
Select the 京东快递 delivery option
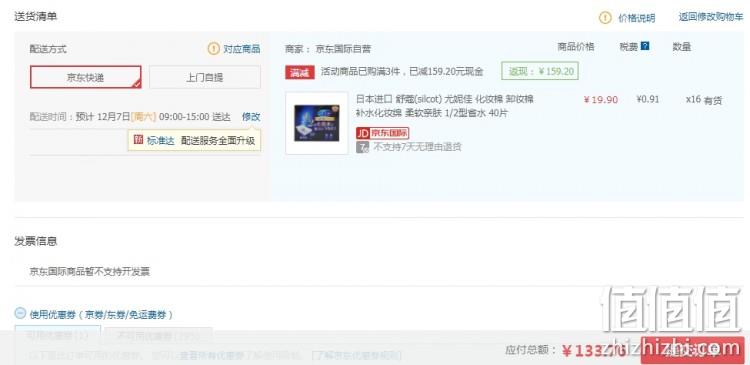click(x=86, y=77)
